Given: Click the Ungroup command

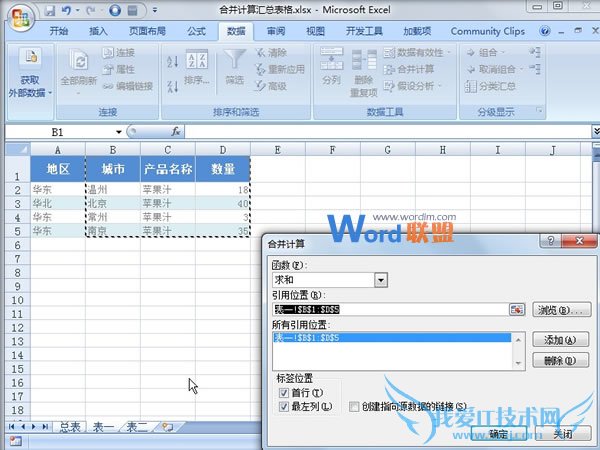Looking at the screenshot, I should [494, 69].
